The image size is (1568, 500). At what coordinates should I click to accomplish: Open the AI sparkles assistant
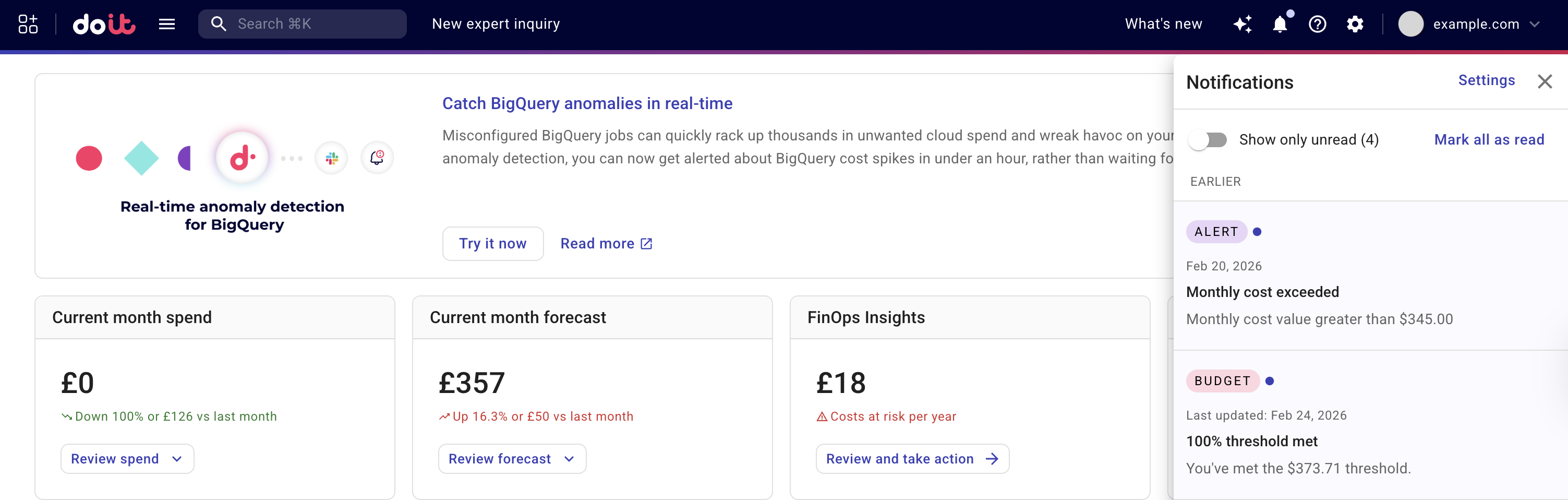[1243, 25]
